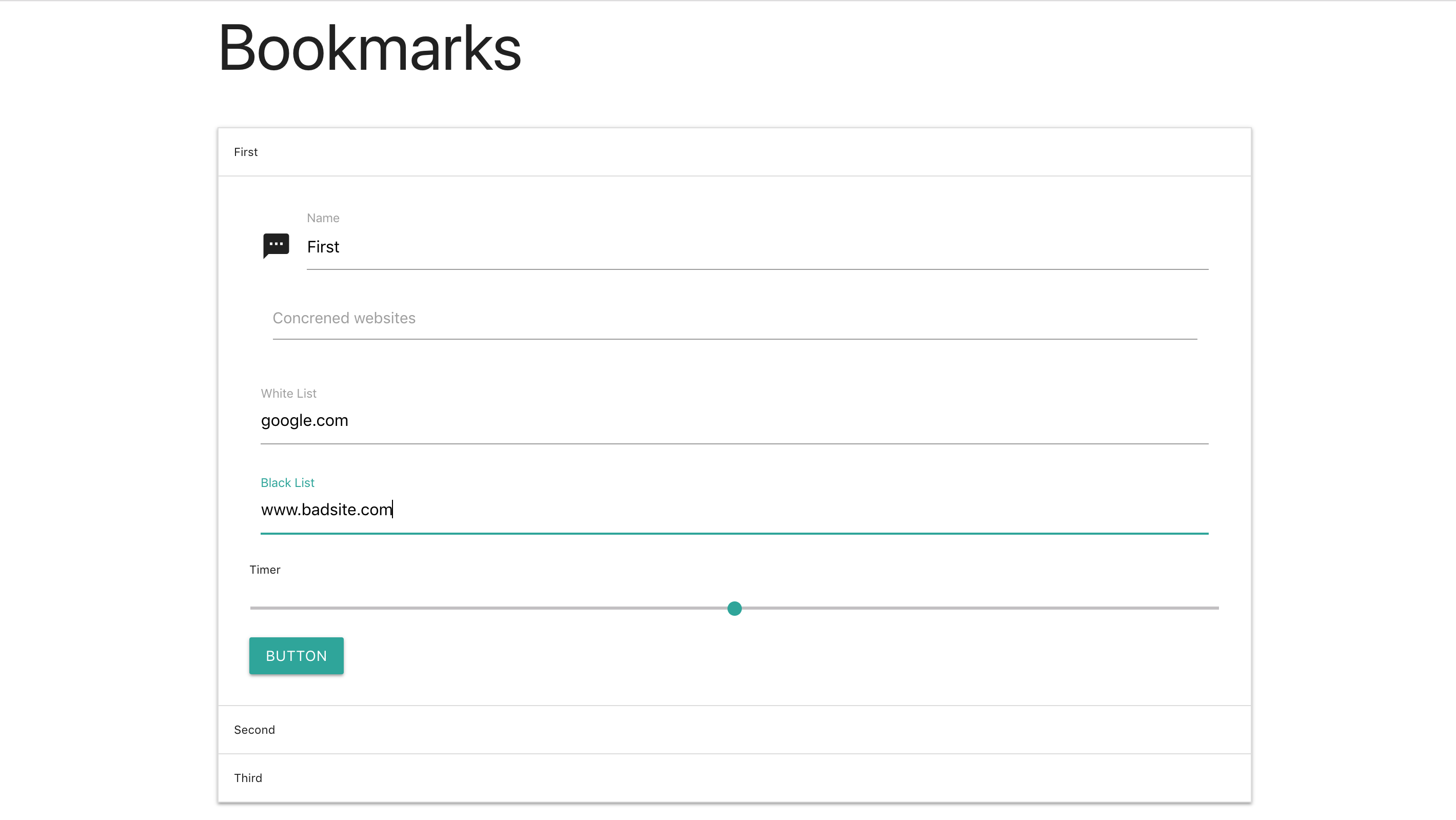Click the Timer slider track's far right end
The image size is (1456, 820).
1217,608
